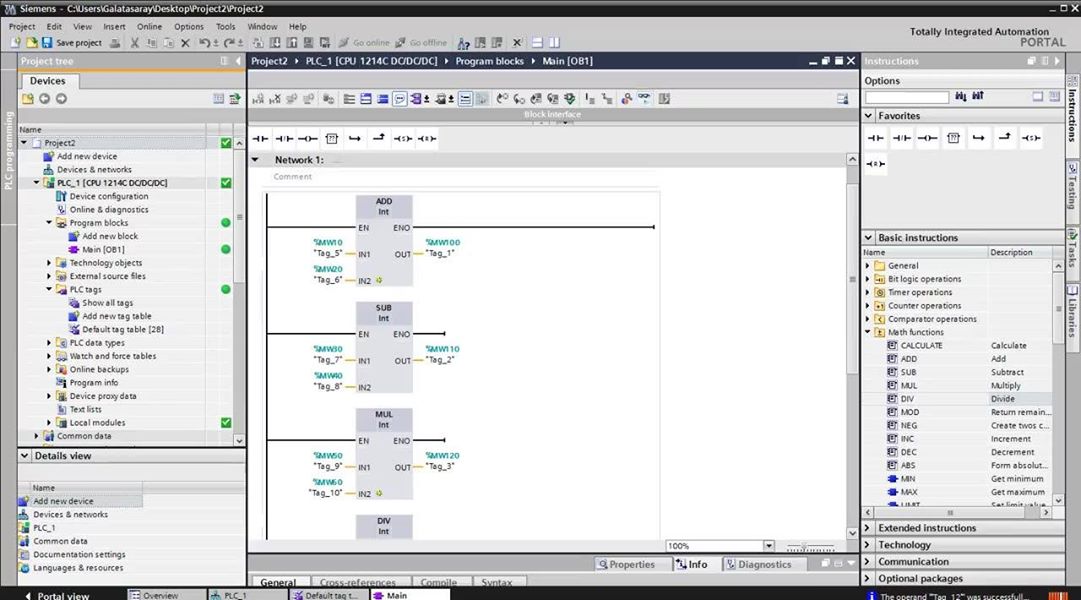
Task: Collapse the Program blocks folder
Action: (49, 223)
